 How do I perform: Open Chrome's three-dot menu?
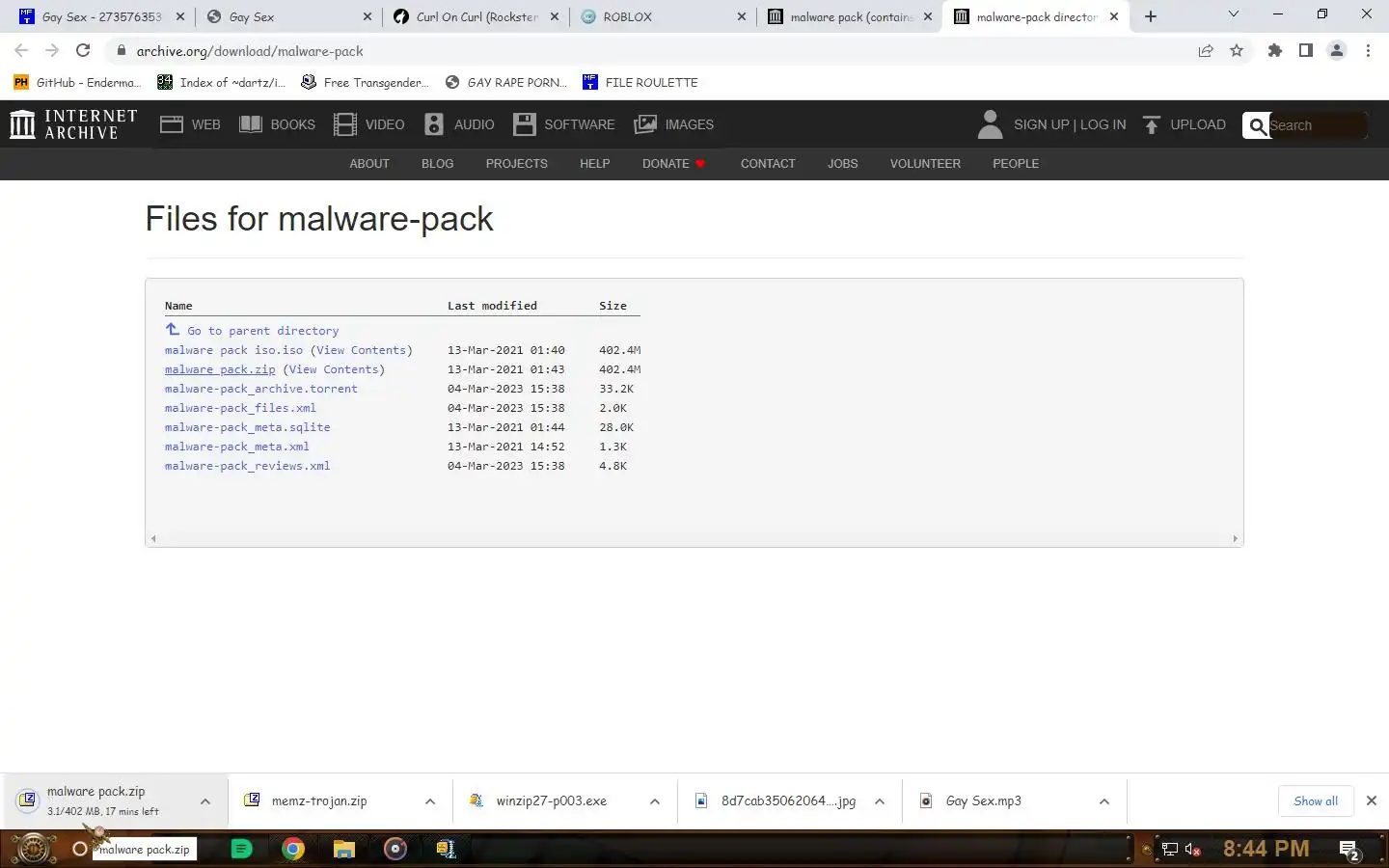[x=1368, y=50]
